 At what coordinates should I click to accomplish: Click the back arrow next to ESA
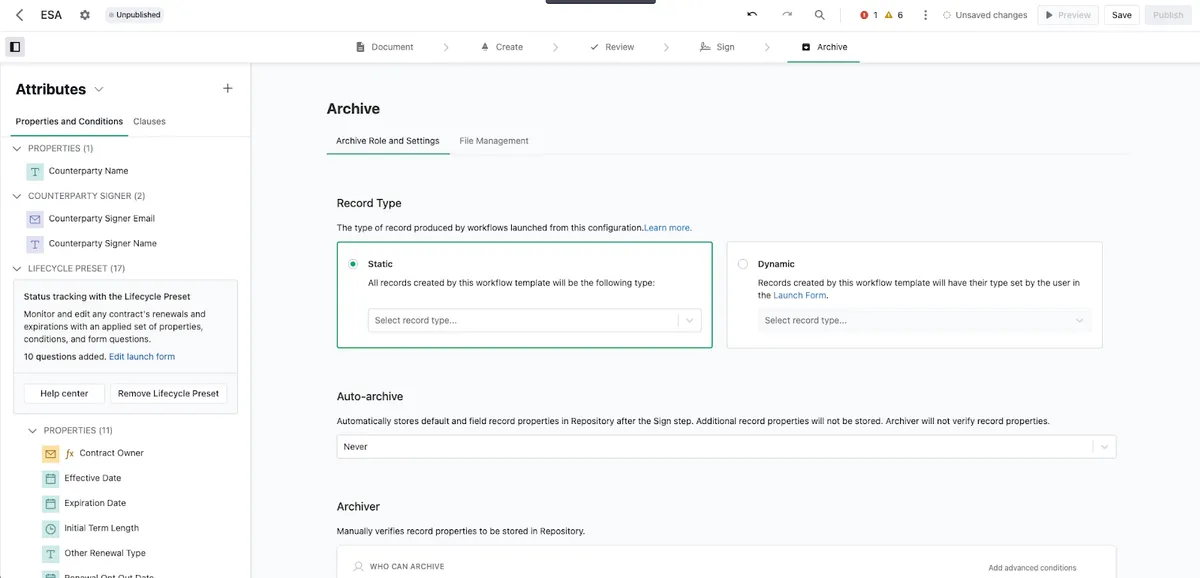pyautogui.click(x=20, y=15)
